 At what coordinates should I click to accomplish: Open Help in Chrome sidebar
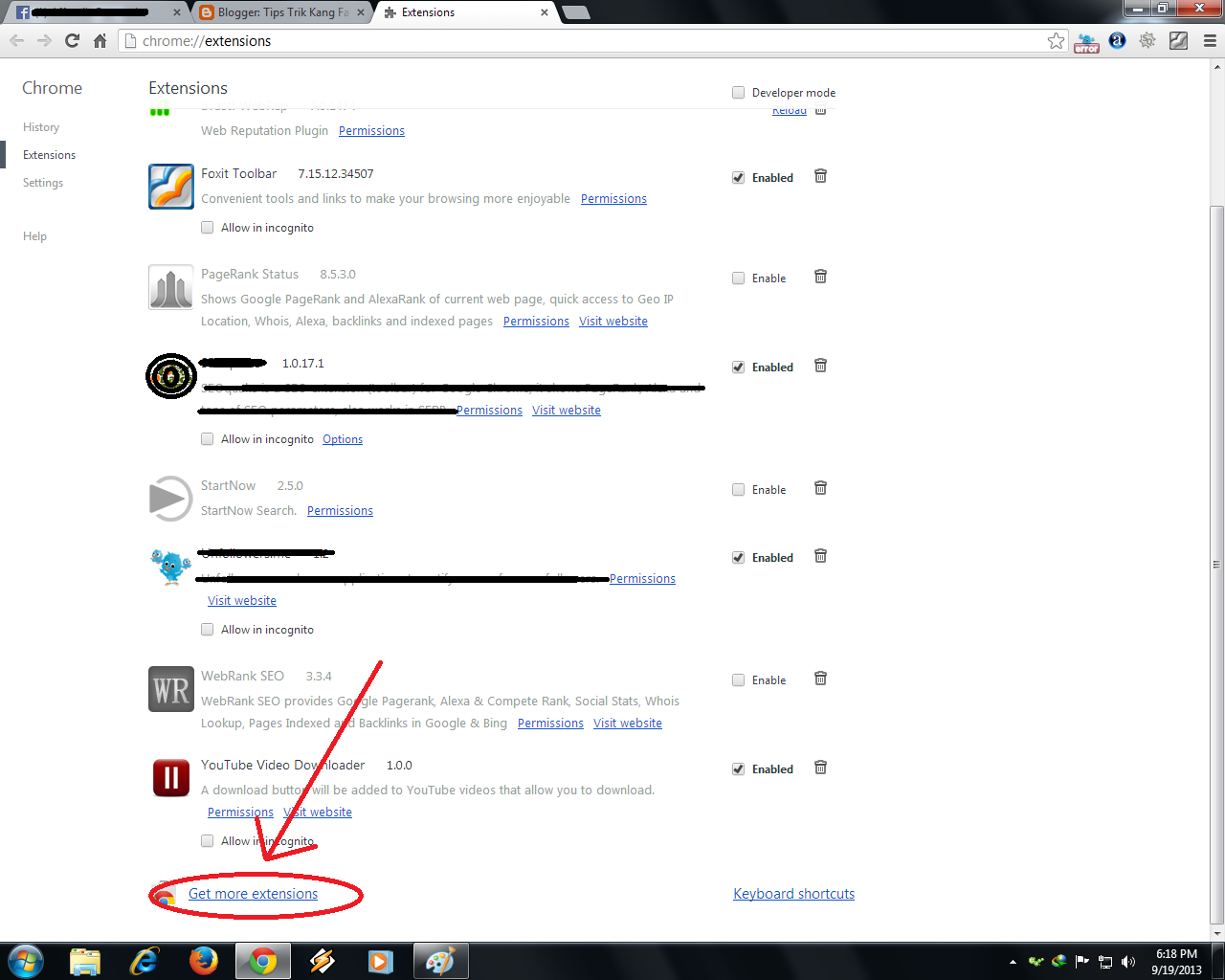coord(34,236)
